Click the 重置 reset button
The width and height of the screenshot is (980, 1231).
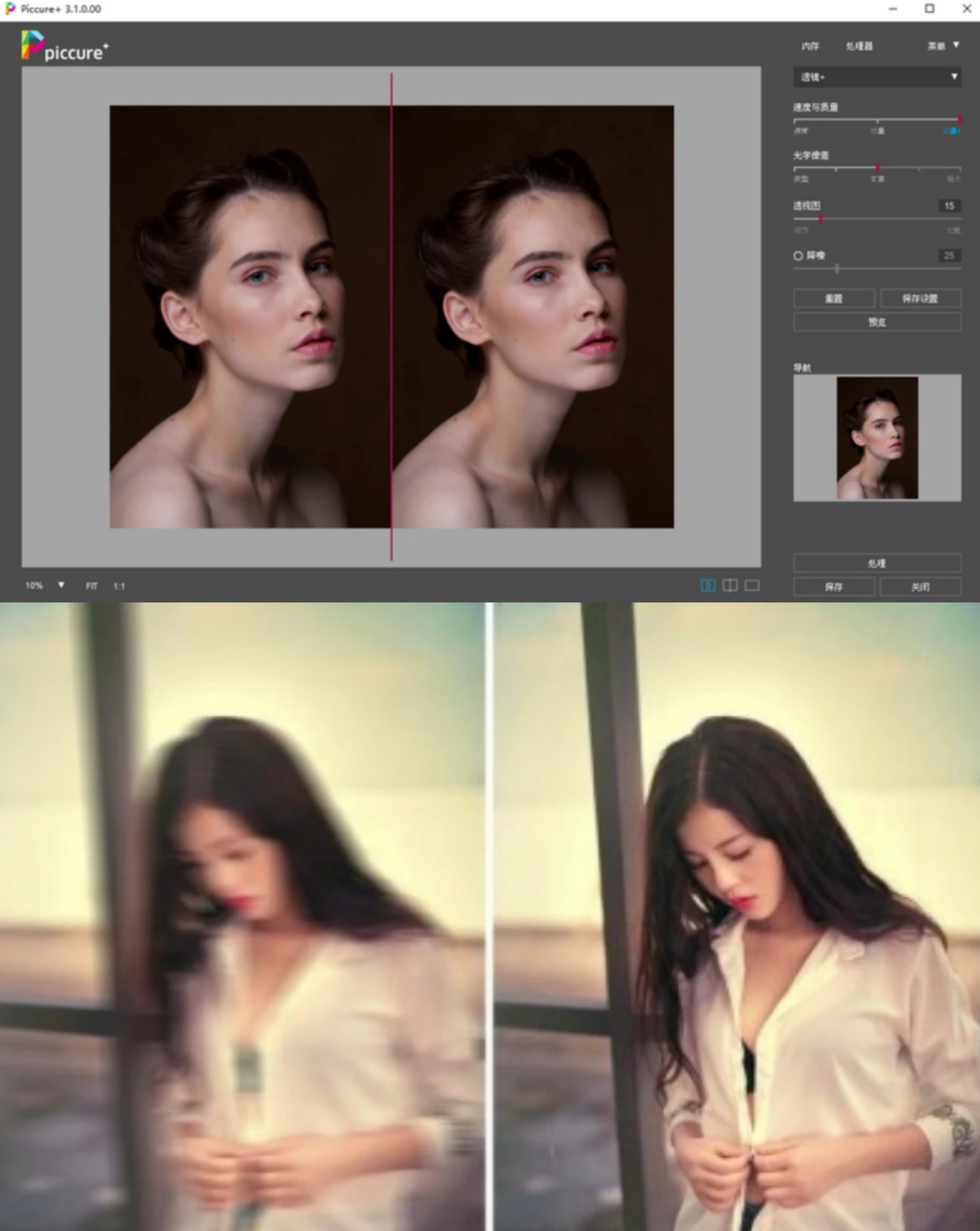[x=833, y=299]
